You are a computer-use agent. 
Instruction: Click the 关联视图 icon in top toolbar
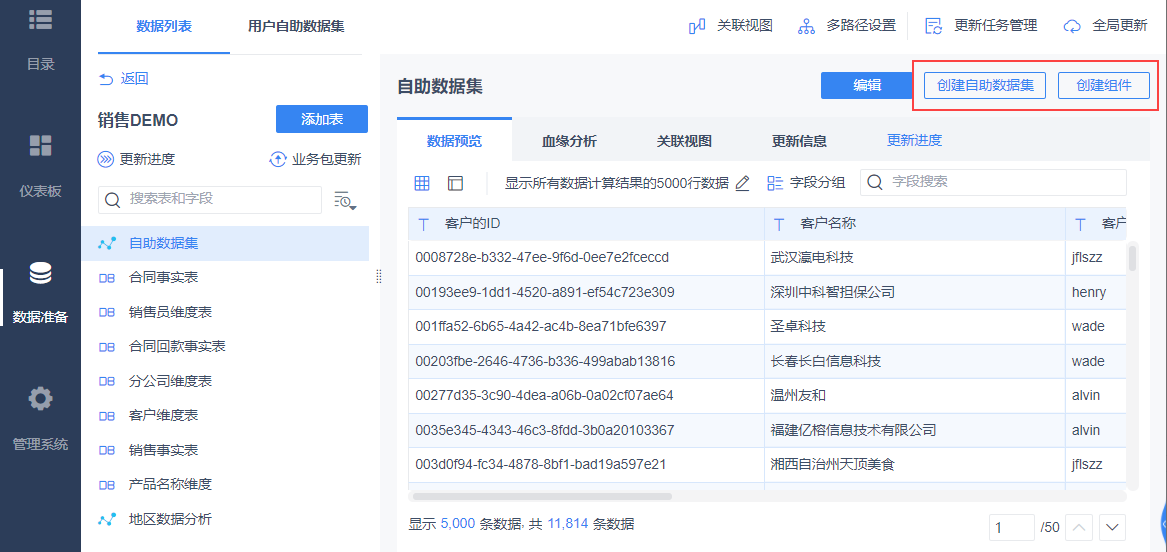click(697, 26)
